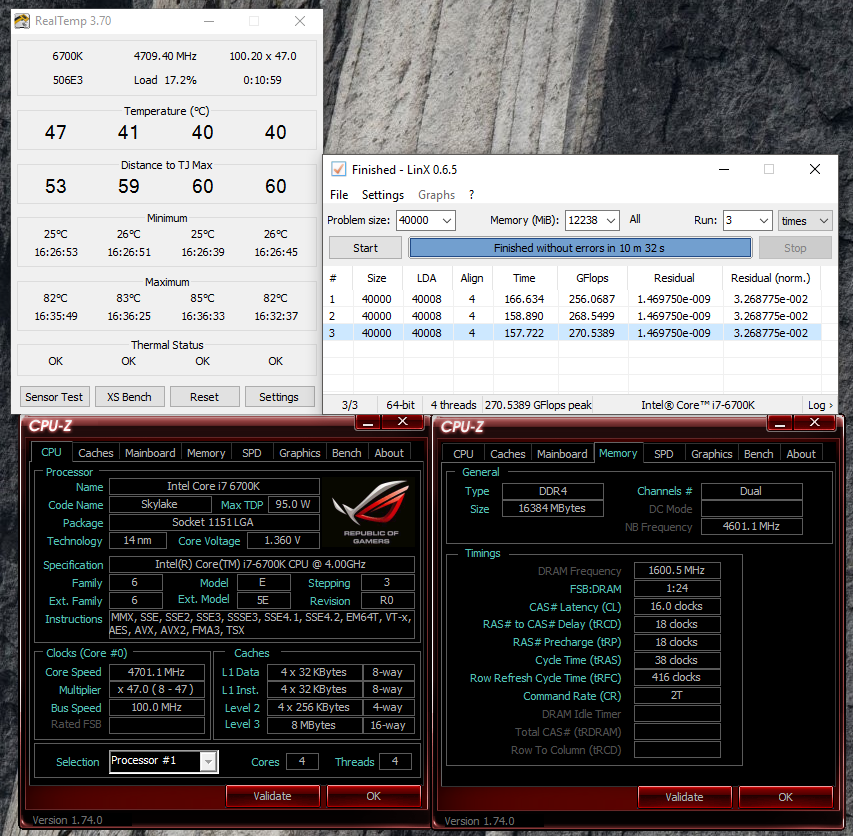Open the times unit dropdown

click(x=805, y=220)
